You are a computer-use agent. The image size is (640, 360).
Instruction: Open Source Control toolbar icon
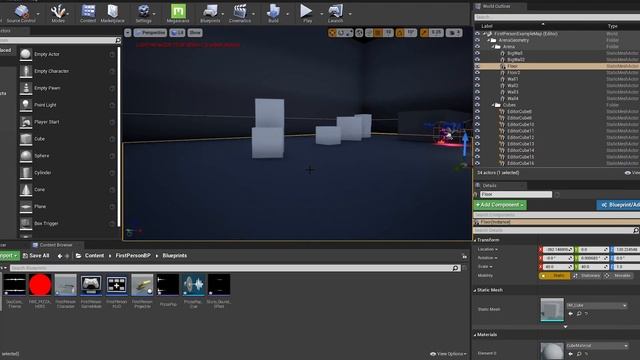(21, 13)
